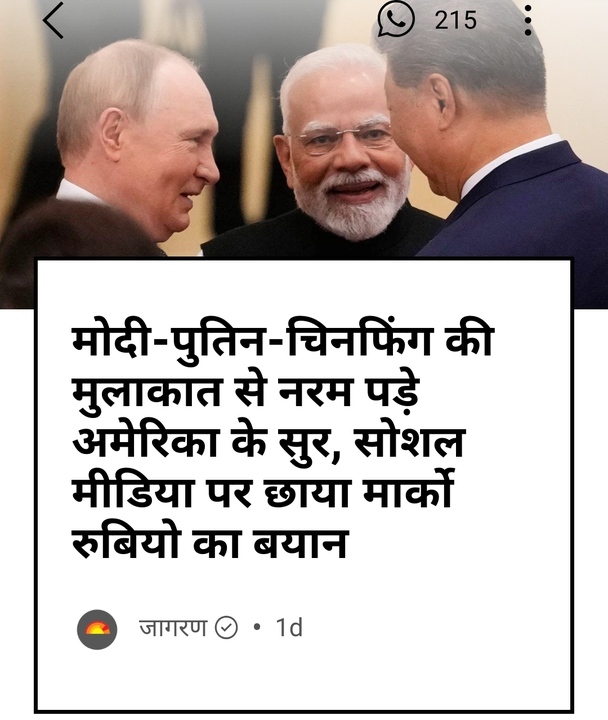Tap the 1d timestamp
This screenshot has width=608, height=720.
tap(289, 627)
